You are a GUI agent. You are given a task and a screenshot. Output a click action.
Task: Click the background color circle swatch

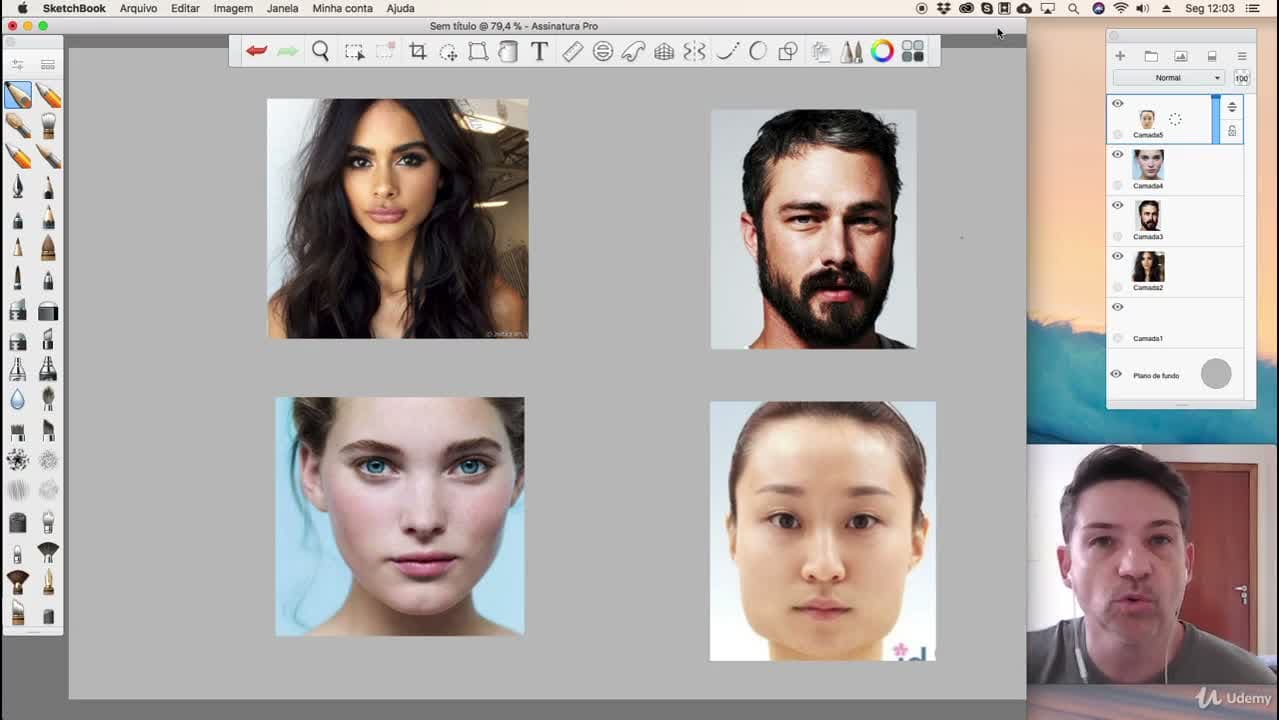(1216, 374)
